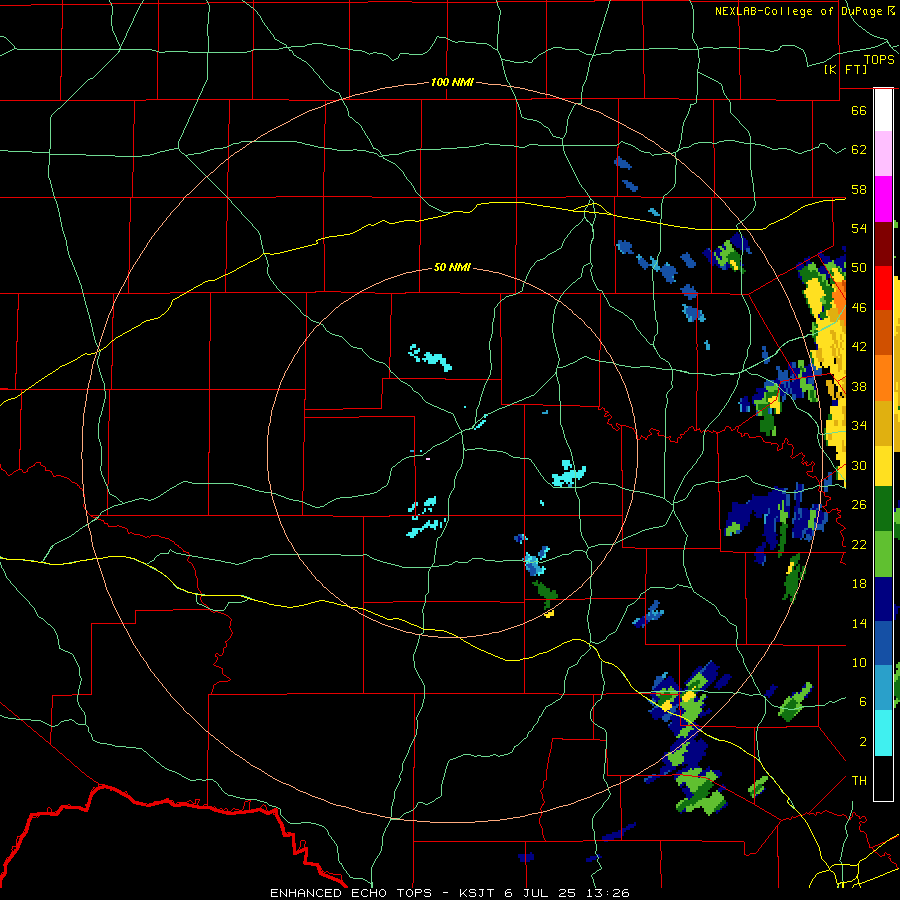Click the legend value 50
The height and width of the screenshot is (900, 900).
click(x=859, y=267)
